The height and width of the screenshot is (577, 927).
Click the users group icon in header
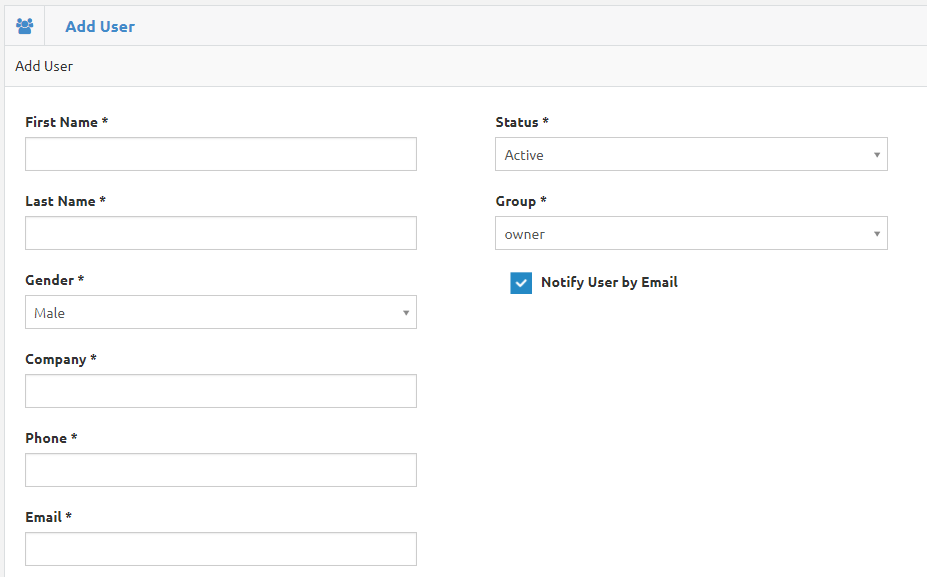[24, 27]
